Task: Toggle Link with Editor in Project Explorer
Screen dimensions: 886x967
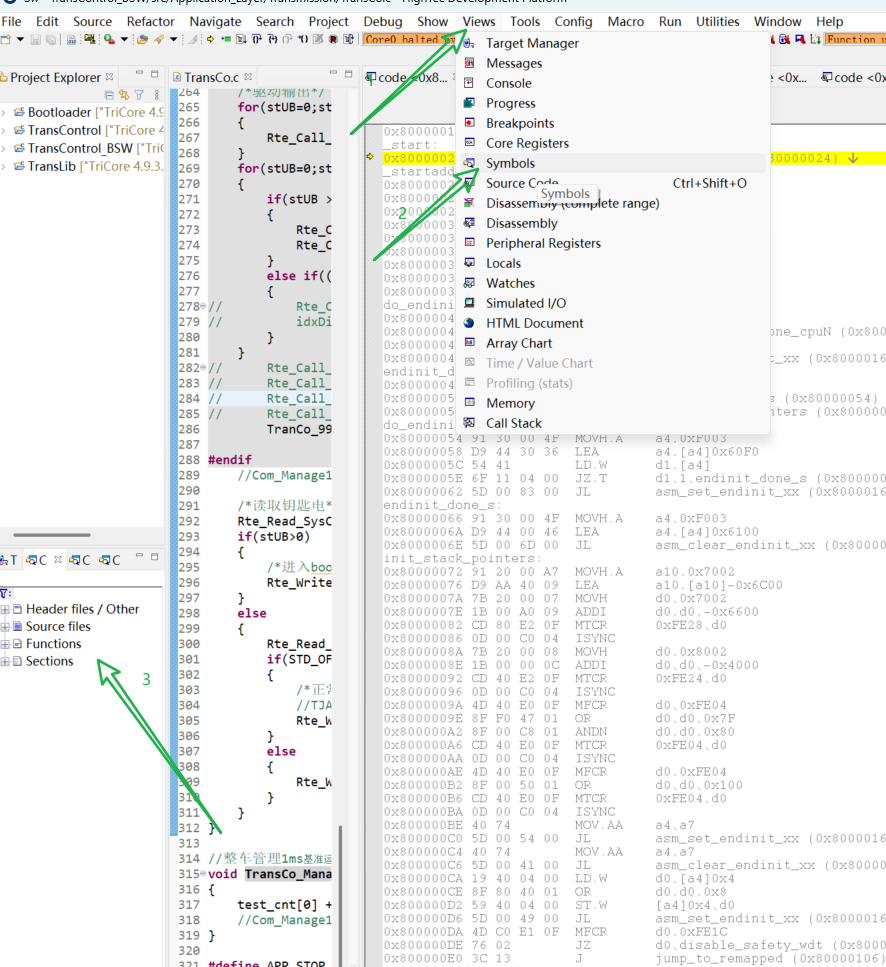Action: 124,95
